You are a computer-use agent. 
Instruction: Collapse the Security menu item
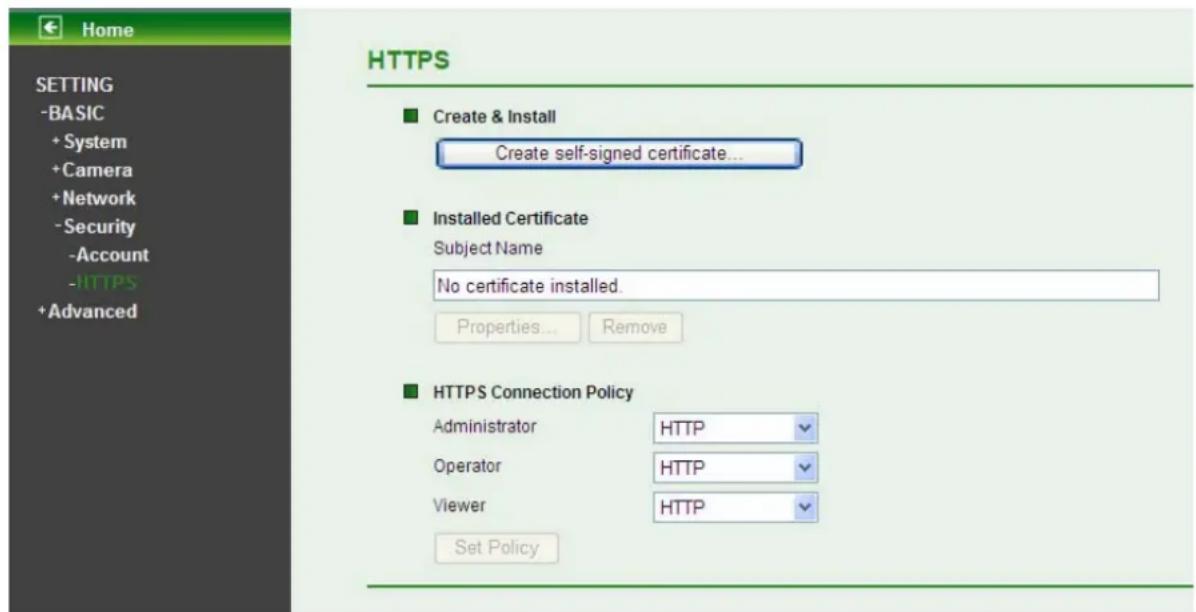(x=95, y=227)
